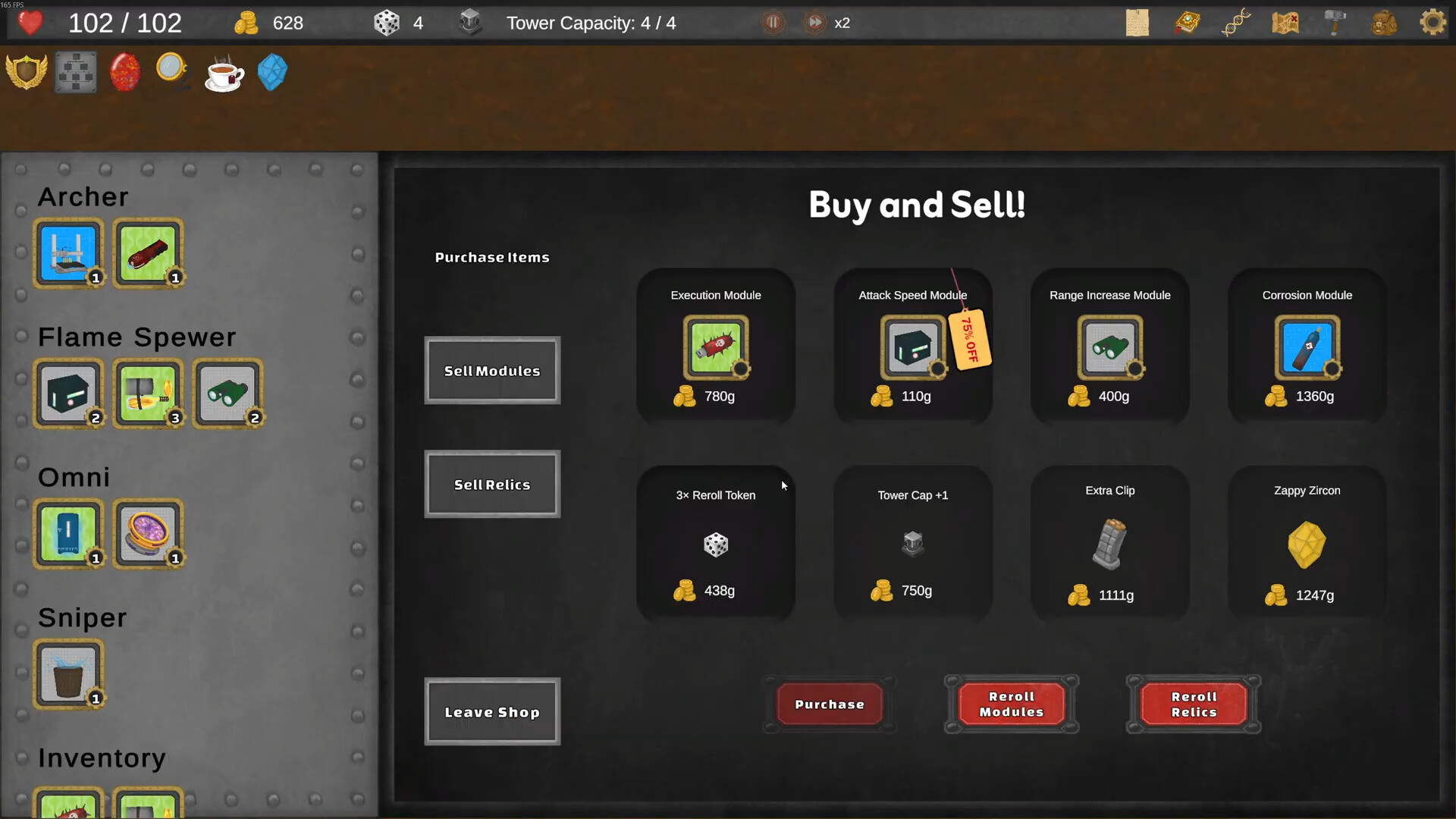The width and height of the screenshot is (1456, 819).
Task: Select the Flame Spewer's hammer coin module
Action: pyautogui.click(x=148, y=394)
